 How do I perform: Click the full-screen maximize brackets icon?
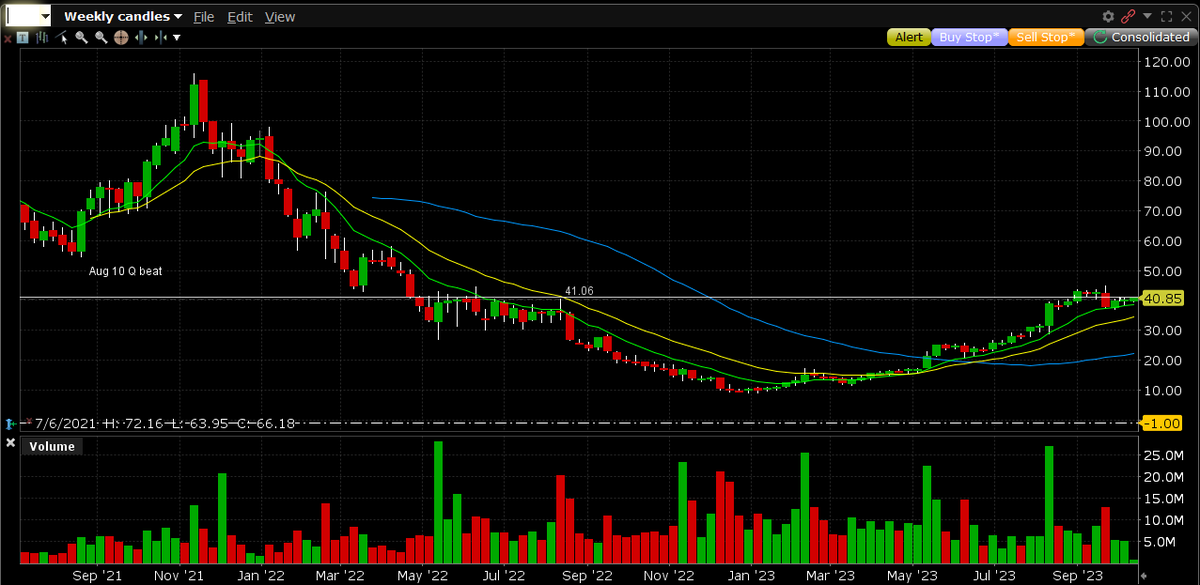tap(1166, 16)
